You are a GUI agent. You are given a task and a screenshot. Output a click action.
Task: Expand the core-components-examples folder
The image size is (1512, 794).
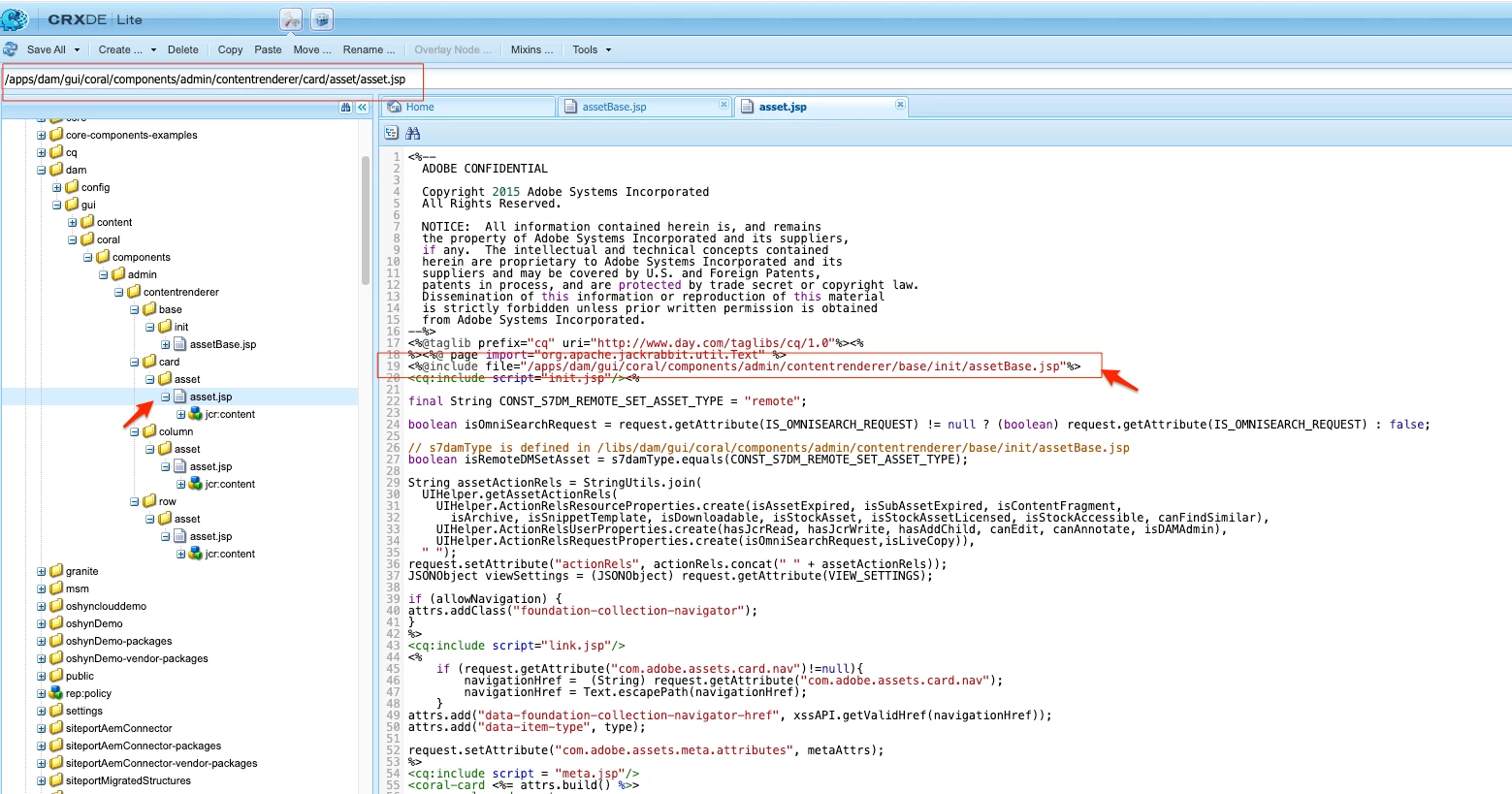pos(42,135)
